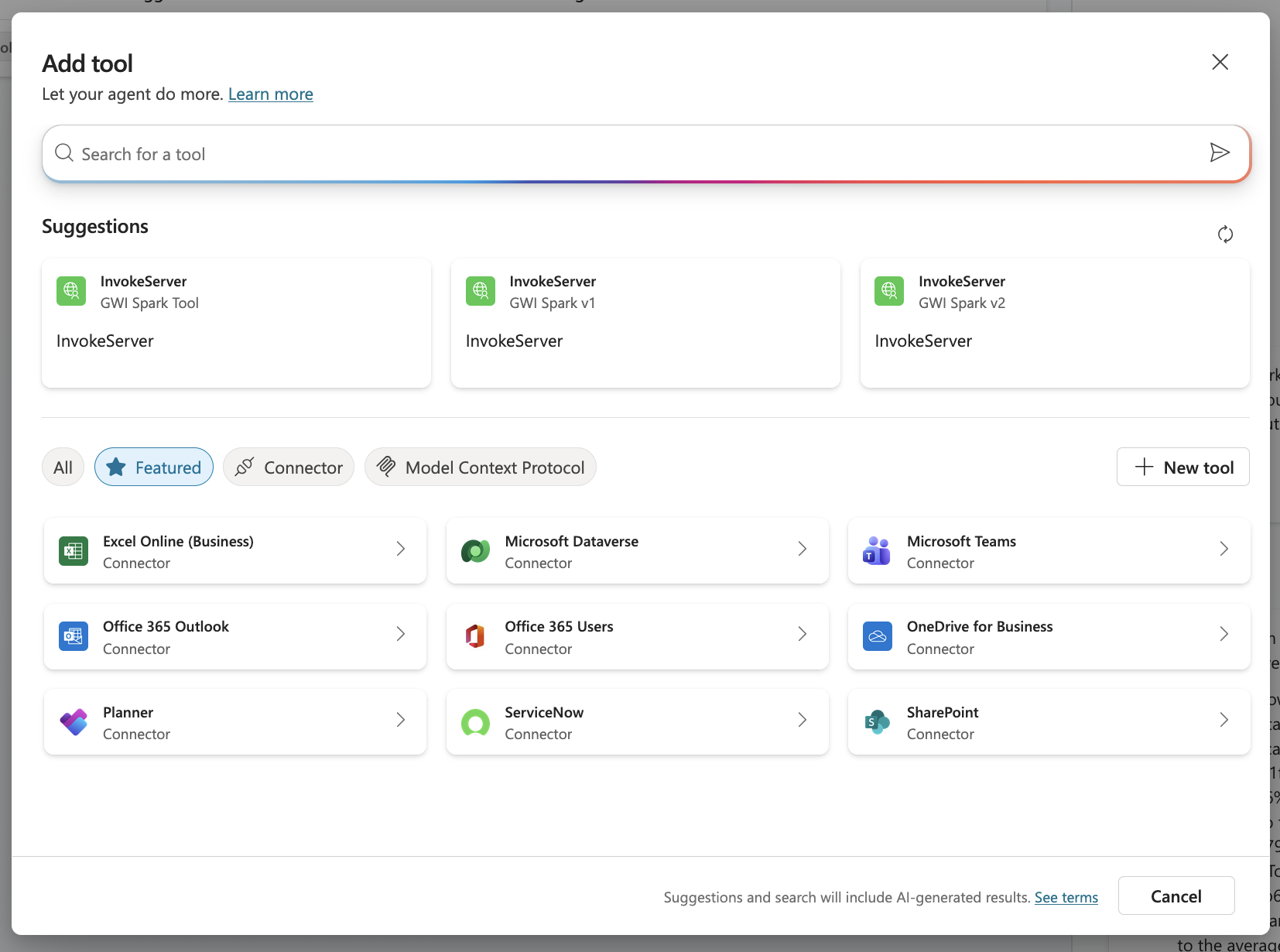Image resolution: width=1280 pixels, height=952 pixels.
Task: Toggle the Featured filter
Action: (153, 467)
